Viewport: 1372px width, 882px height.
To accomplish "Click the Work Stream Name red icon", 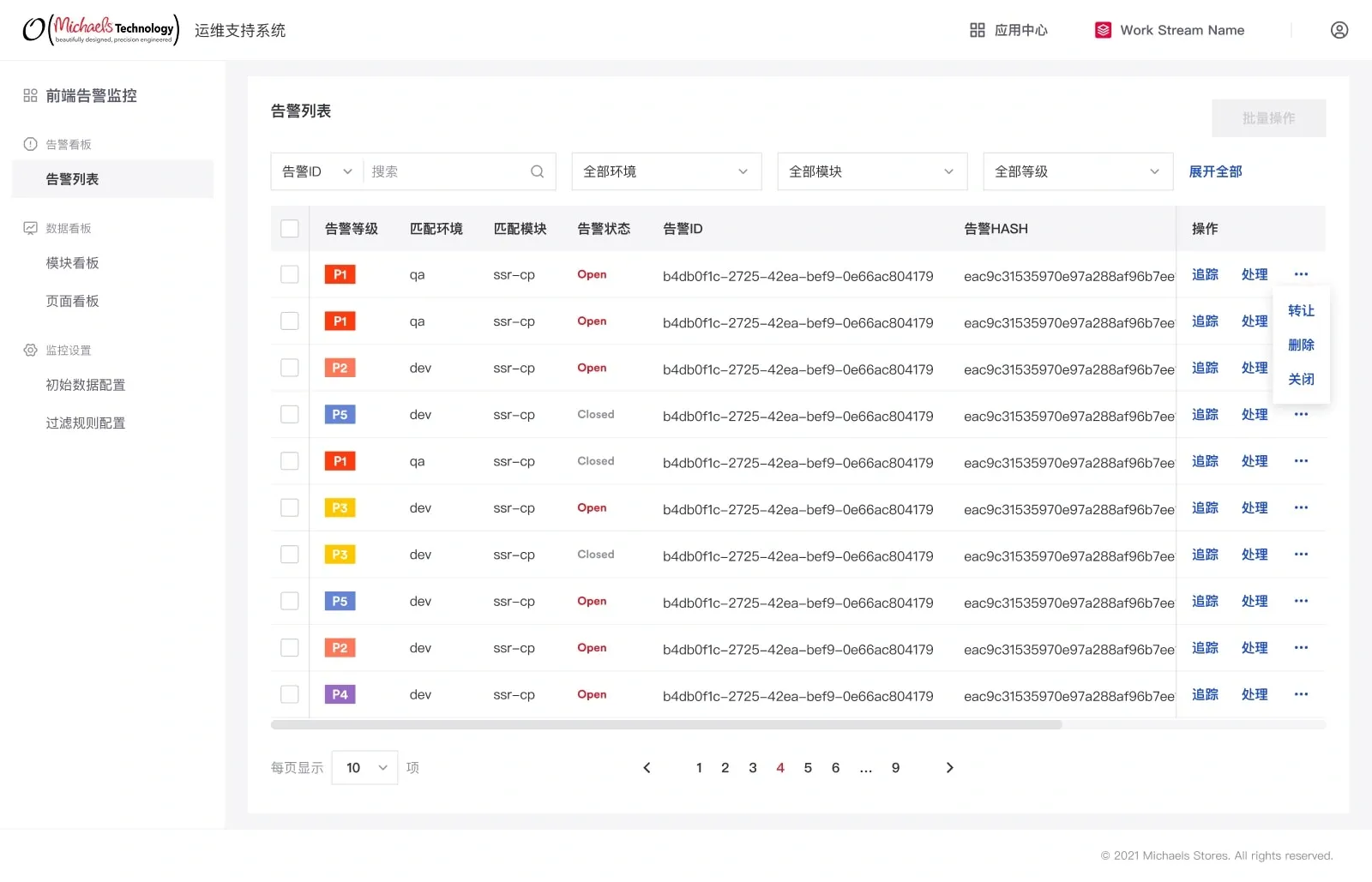I will point(1103,30).
